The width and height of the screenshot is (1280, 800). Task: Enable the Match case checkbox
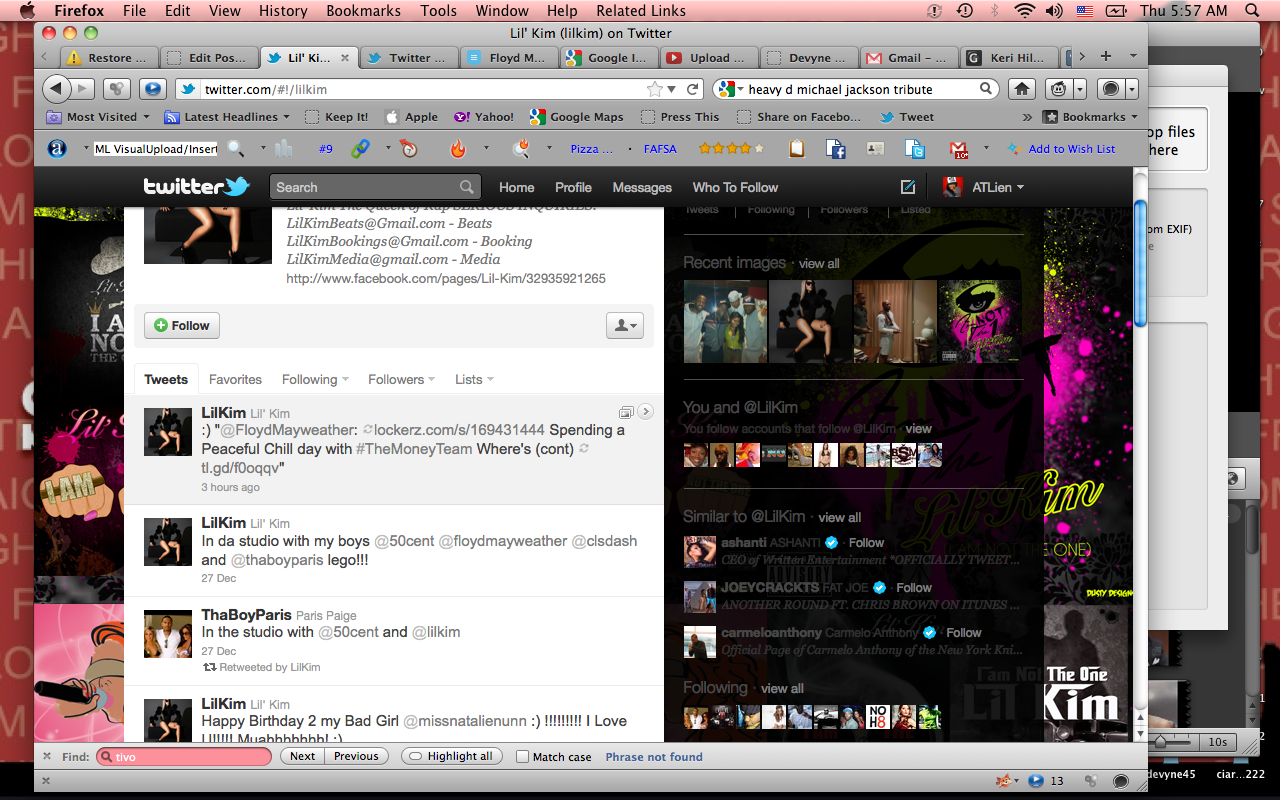coord(522,757)
